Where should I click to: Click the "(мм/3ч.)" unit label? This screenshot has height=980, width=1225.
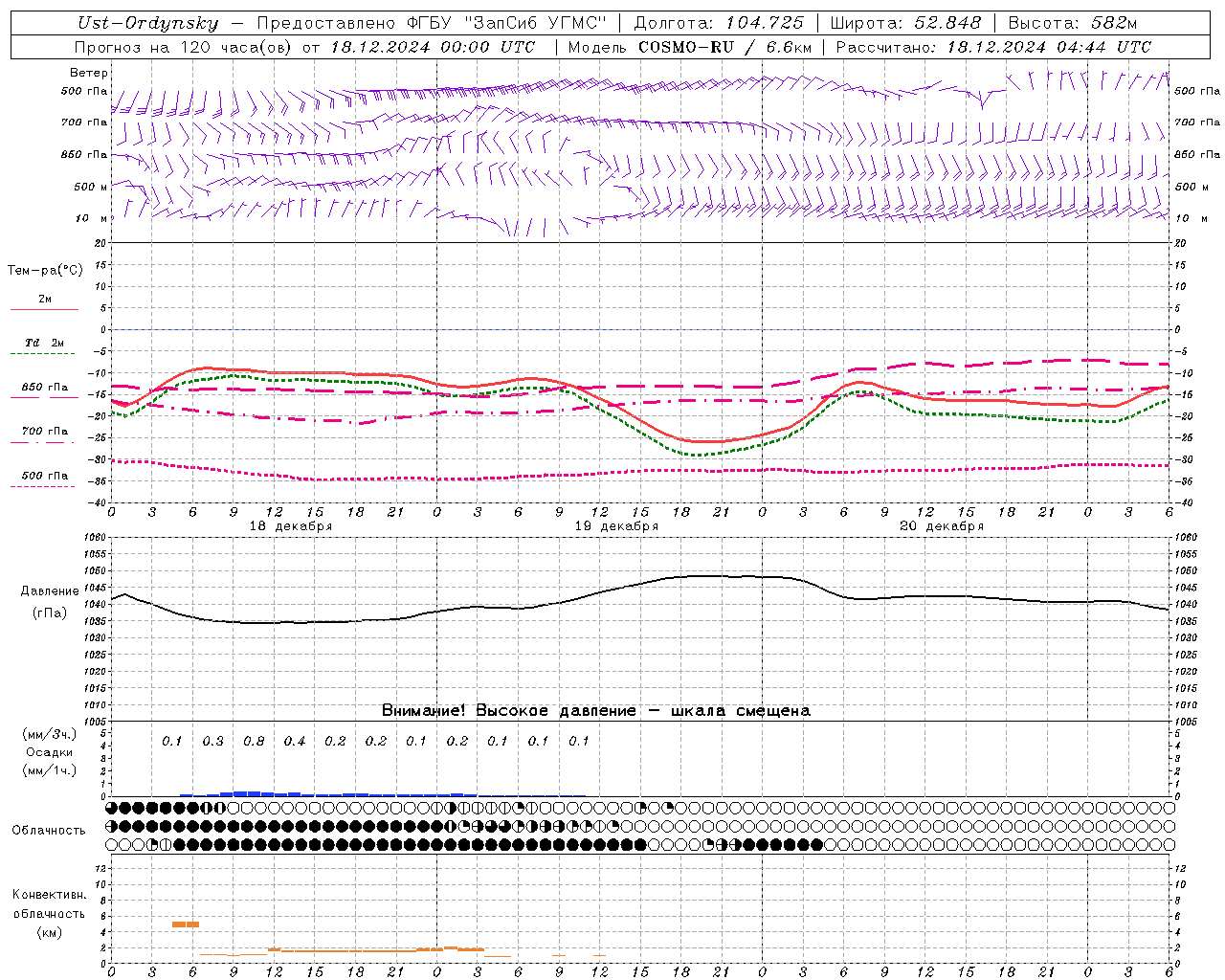(49, 734)
